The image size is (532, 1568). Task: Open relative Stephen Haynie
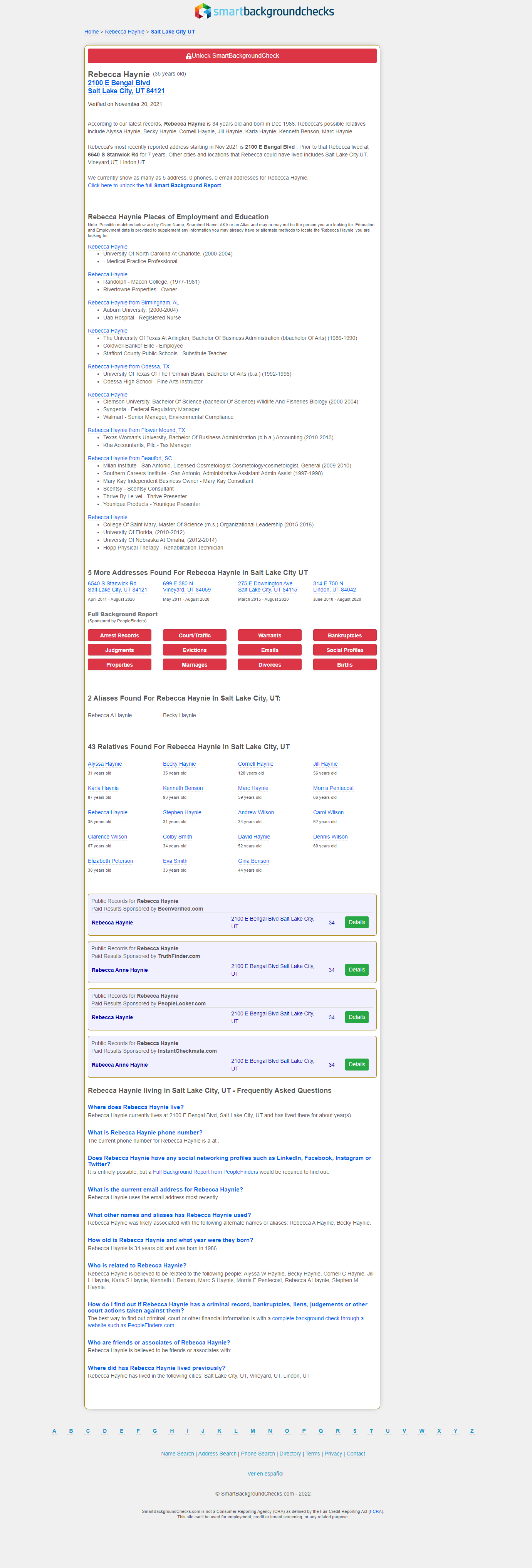pos(182,813)
